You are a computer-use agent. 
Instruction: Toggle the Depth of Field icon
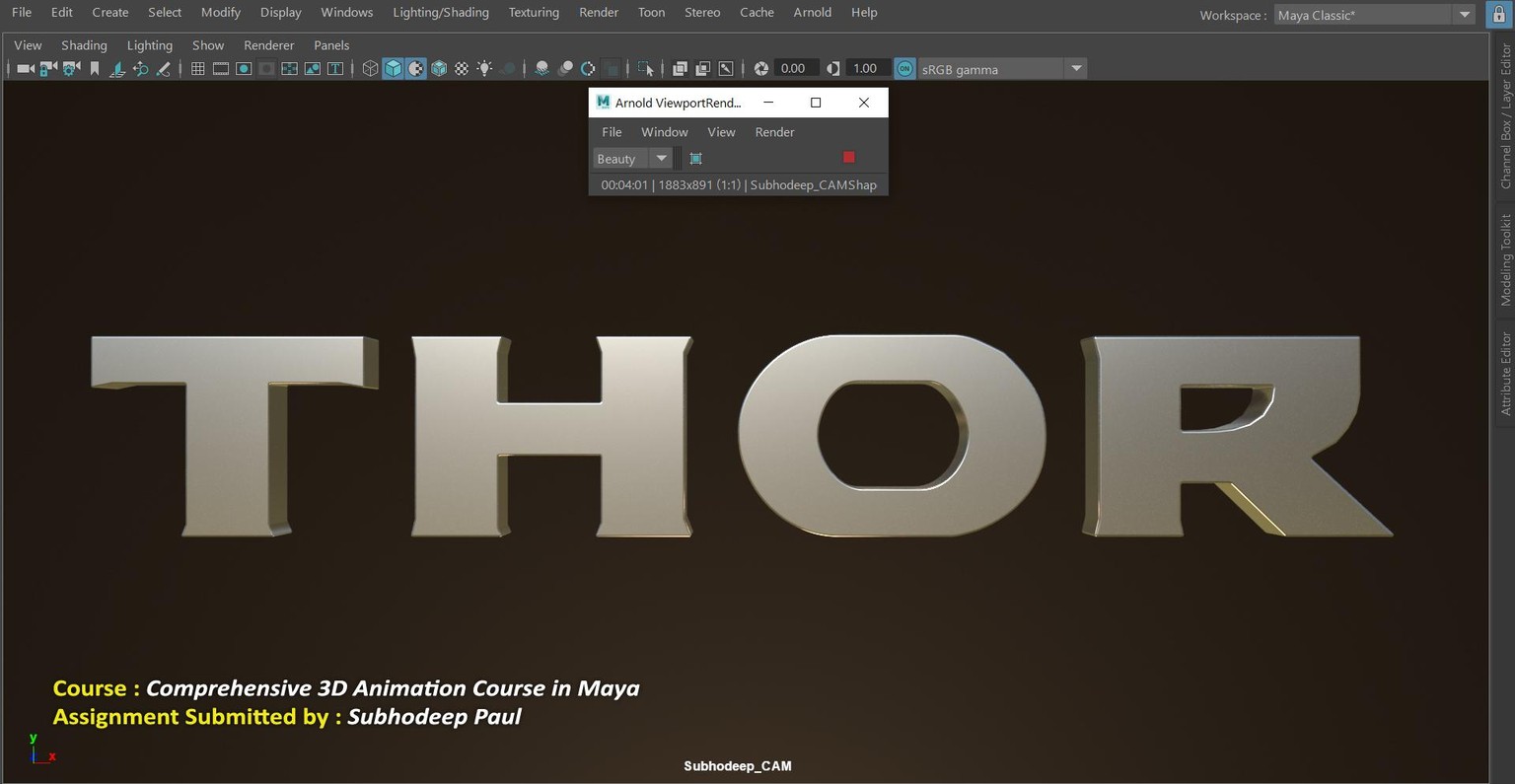tap(612, 68)
